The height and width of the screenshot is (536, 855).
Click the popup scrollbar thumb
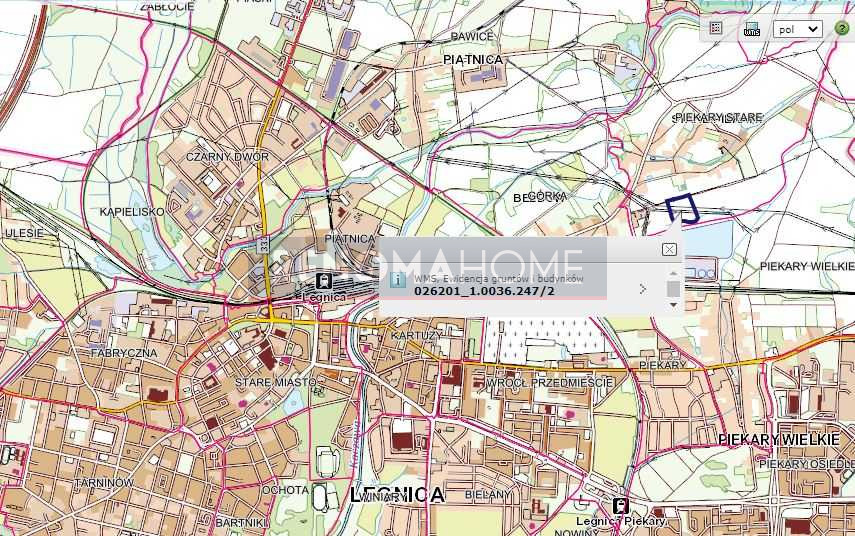[673, 289]
